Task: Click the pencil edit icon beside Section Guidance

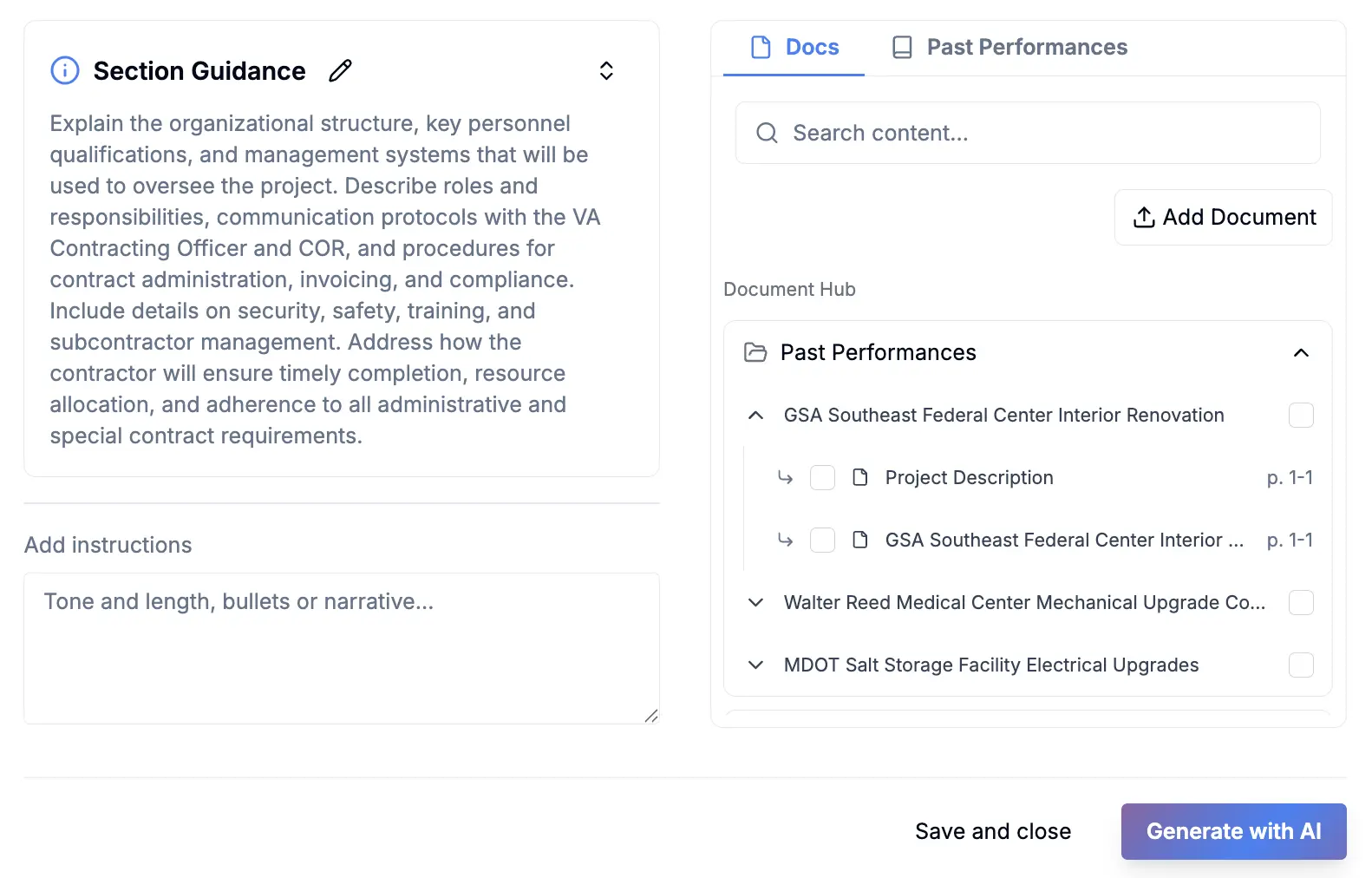Action: 340,71
